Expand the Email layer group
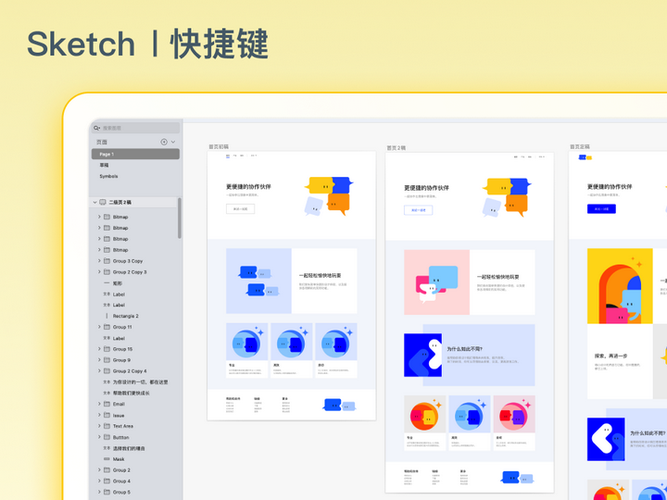Screen dimensions: 667x500 99,404
